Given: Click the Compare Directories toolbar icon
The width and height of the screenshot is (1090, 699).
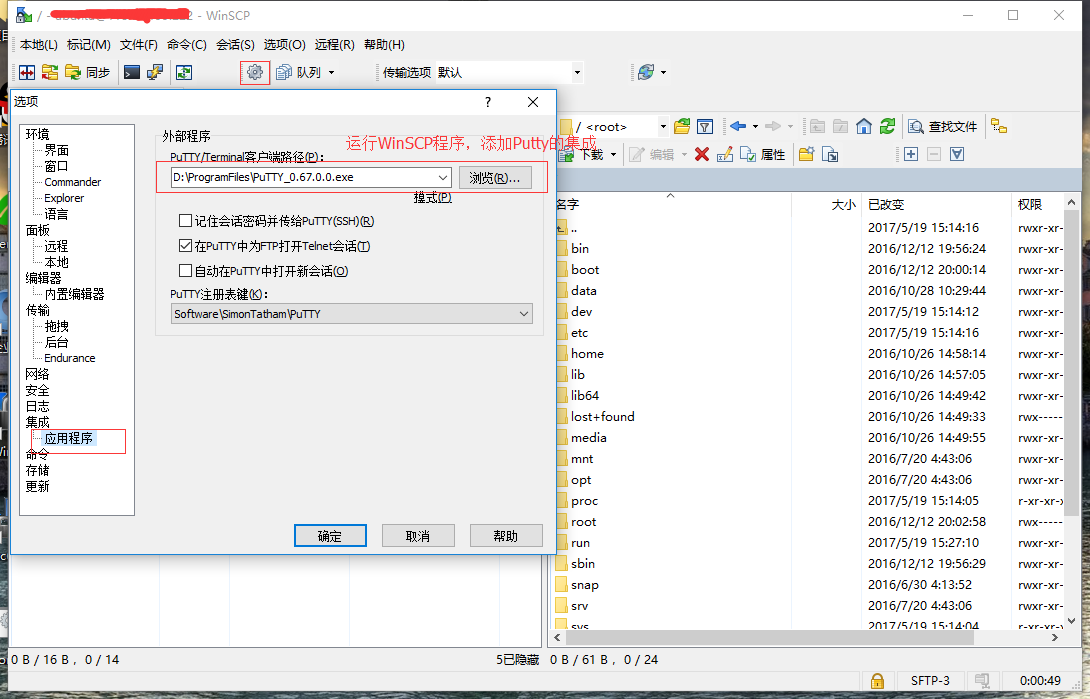Looking at the screenshot, I should click(x=27, y=72).
